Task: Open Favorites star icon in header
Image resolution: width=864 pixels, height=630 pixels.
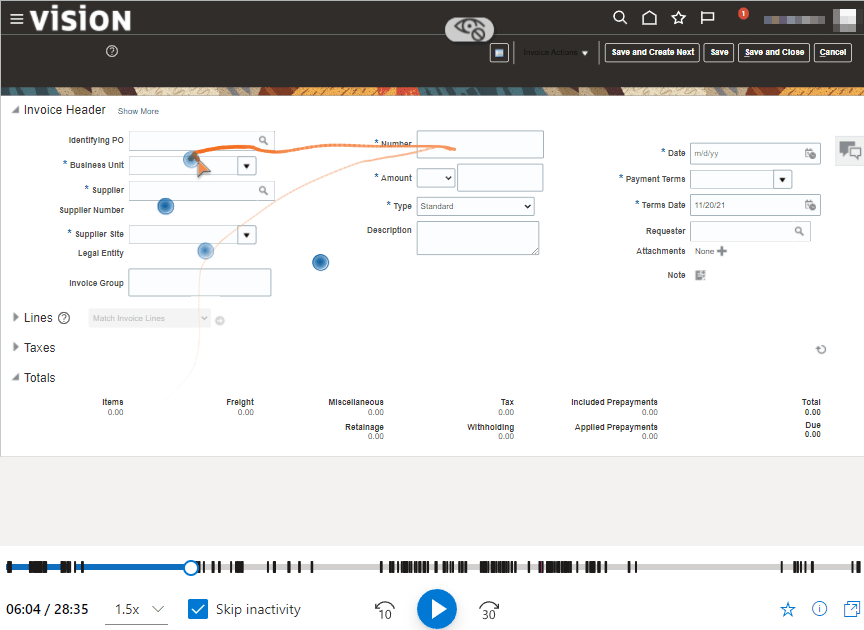Action: tap(678, 18)
